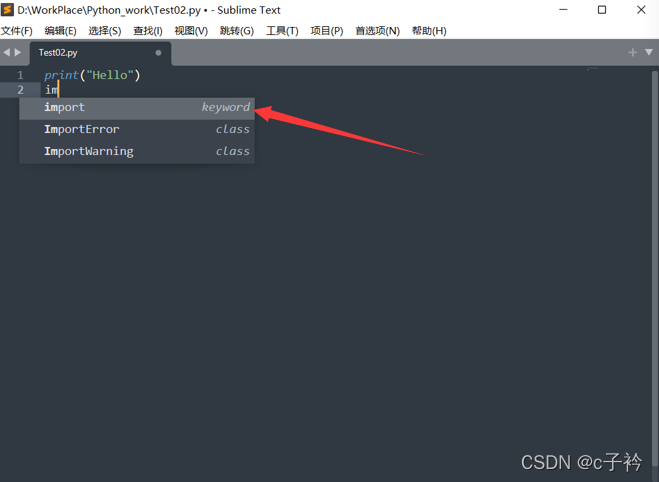Open the 编辑(E) menu

(61, 31)
